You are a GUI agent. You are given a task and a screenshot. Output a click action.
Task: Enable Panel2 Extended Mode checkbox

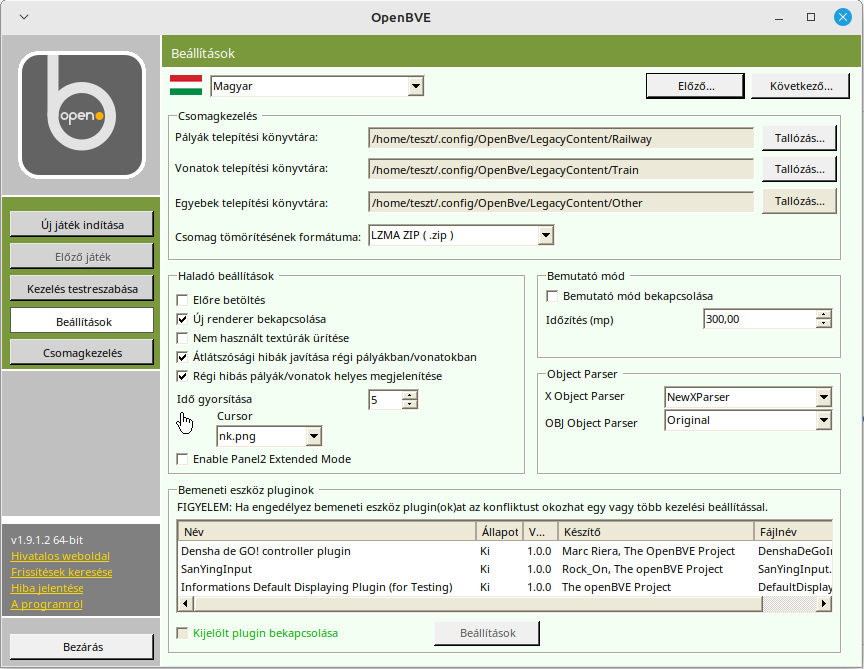click(x=182, y=459)
